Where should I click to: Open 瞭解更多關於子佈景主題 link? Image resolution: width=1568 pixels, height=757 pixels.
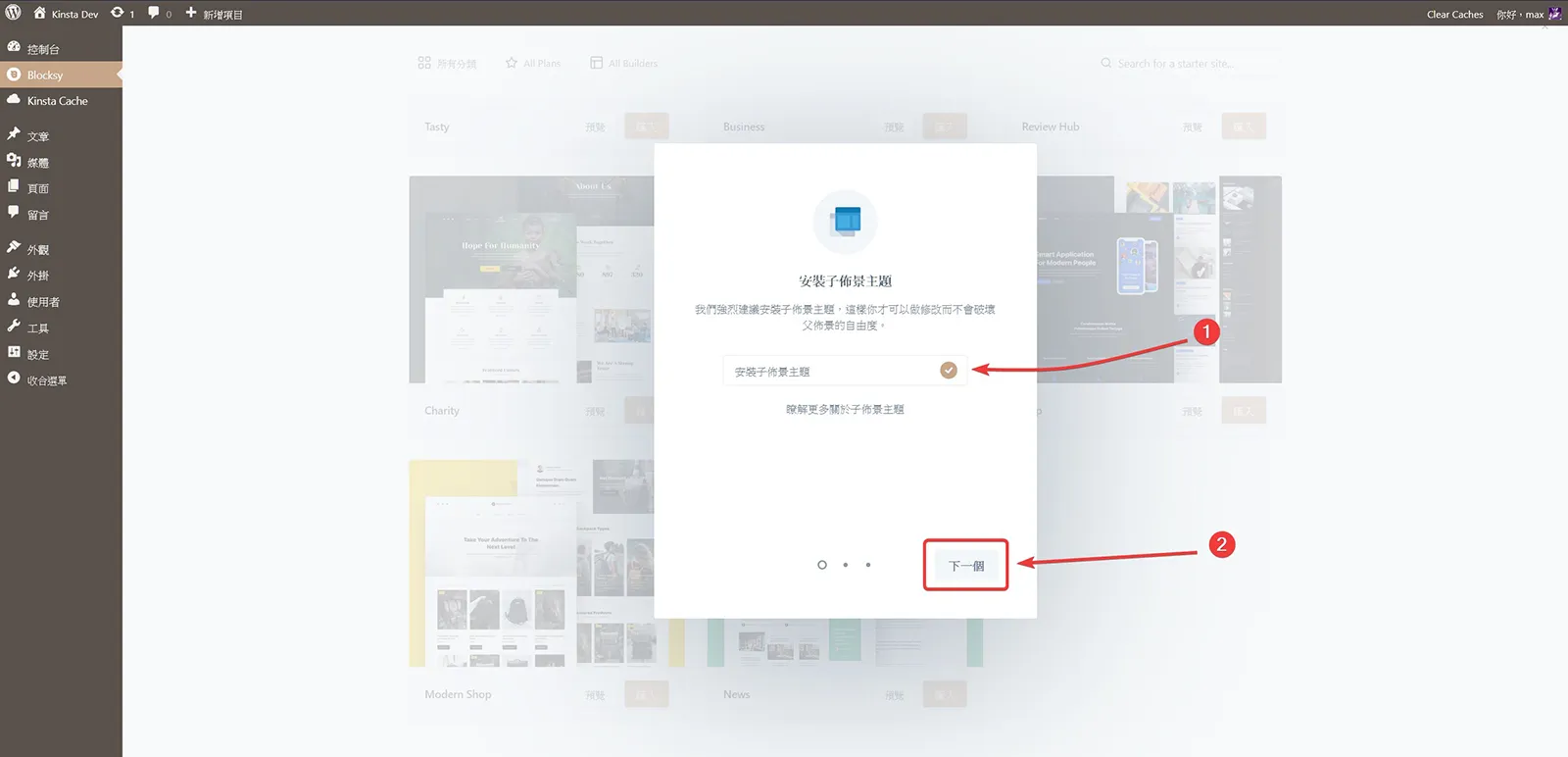pyautogui.click(x=845, y=410)
